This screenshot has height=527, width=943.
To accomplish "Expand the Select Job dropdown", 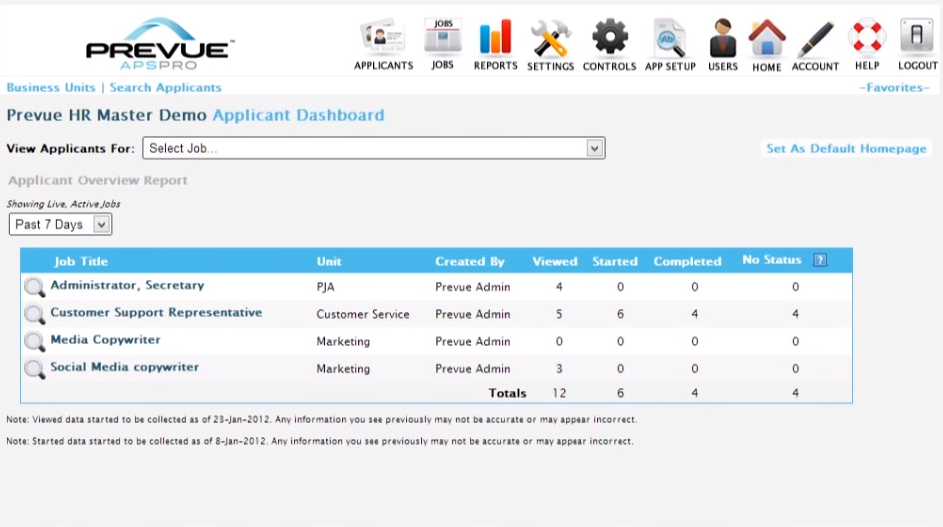I will point(373,148).
